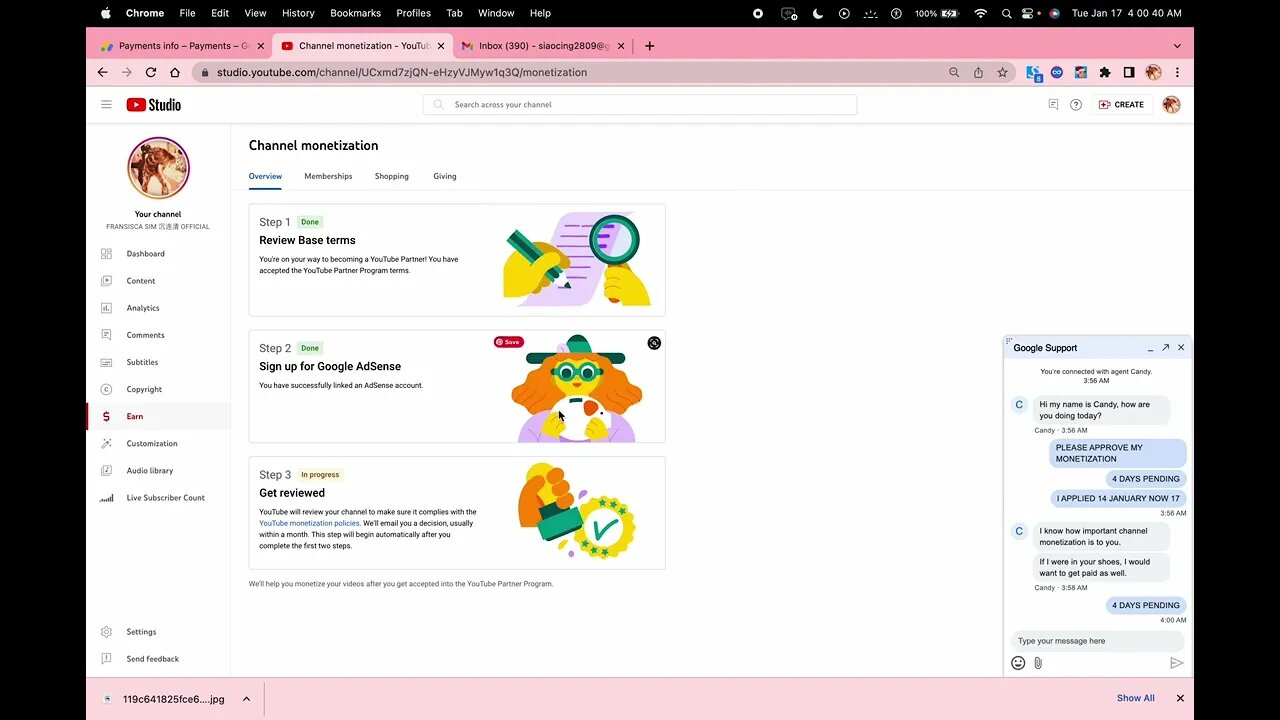Click the chat send arrow icon
The image size is (1280, 720).
(1177, 663)
